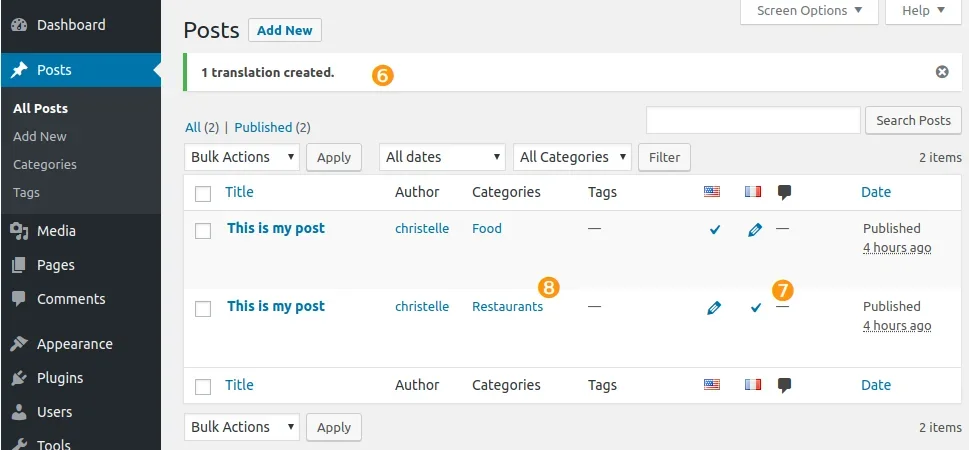The height and width of the screenshot is (450, 969).
Task: Go to Plugins in the sidebar menu
Action: coord(60,378)
